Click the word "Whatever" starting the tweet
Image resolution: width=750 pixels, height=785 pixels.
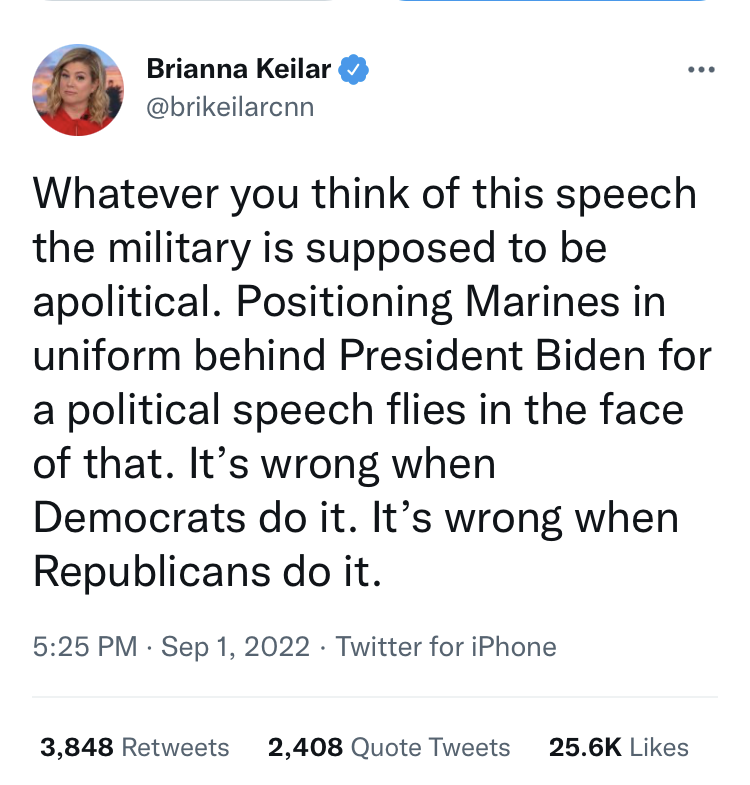[126, 193]
